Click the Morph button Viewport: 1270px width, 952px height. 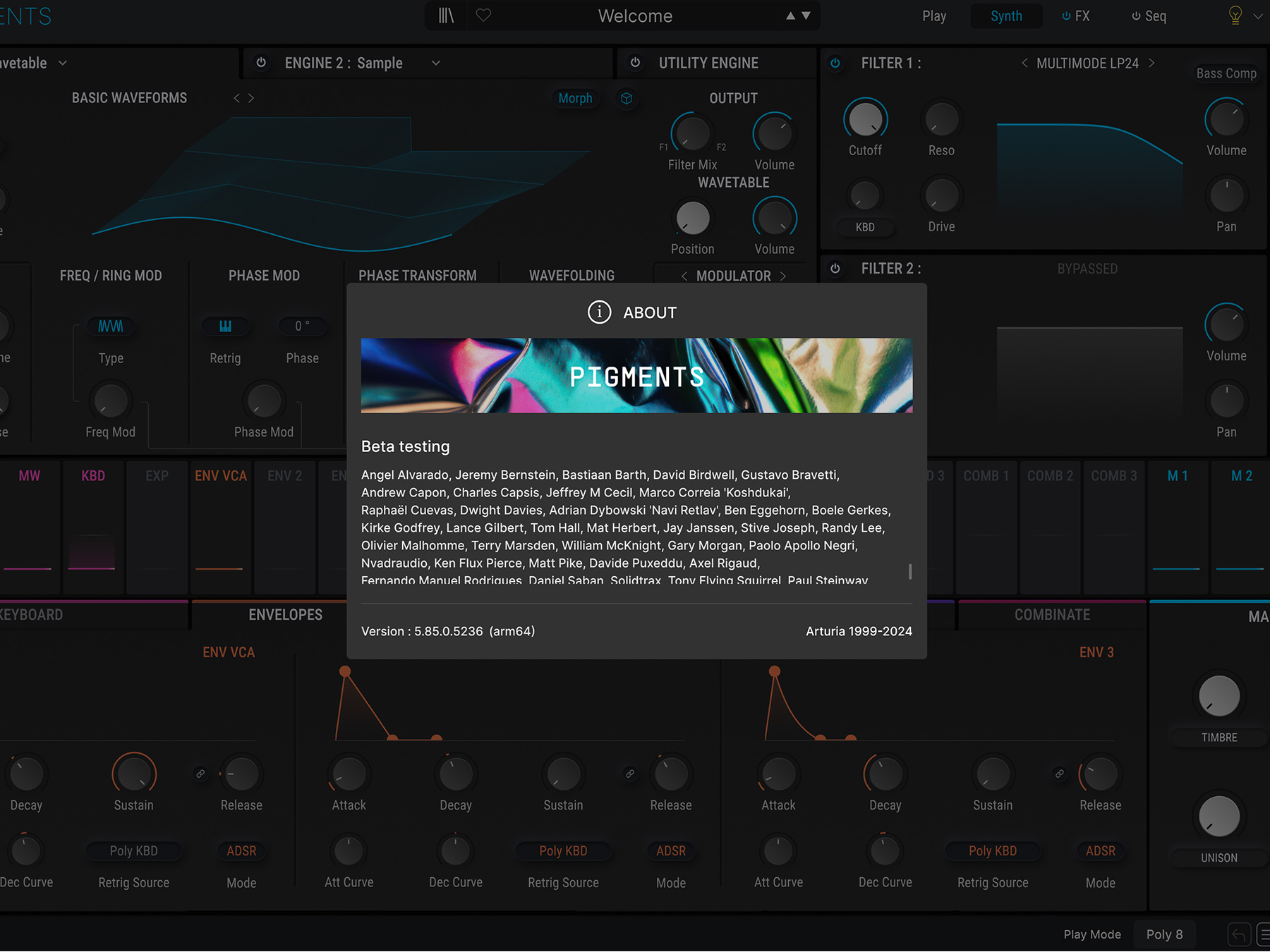pyautogui.click(x=575, y=99)
